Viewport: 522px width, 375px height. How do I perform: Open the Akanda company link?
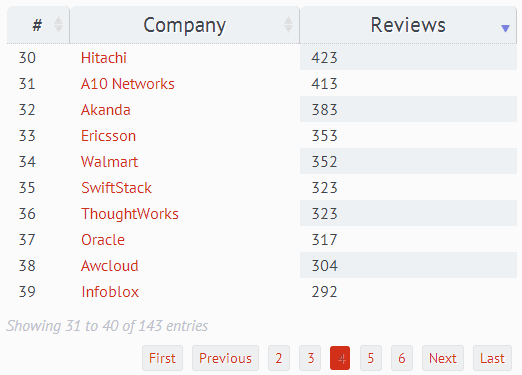click(x=106, y=110)
